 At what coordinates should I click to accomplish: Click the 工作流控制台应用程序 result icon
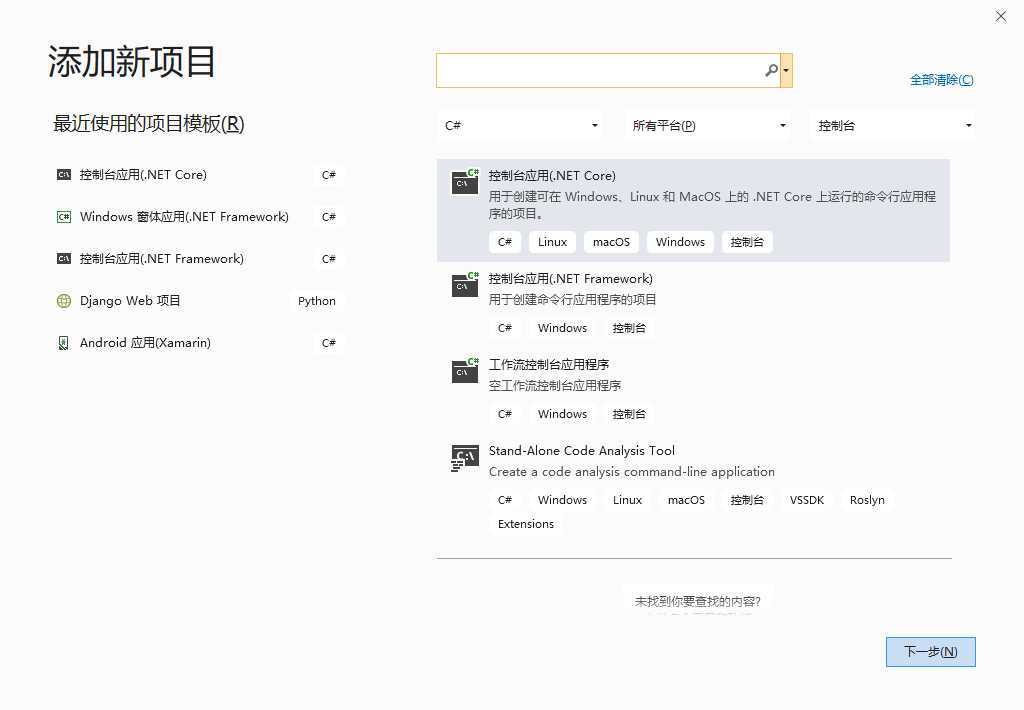click(x=465, y=370)
